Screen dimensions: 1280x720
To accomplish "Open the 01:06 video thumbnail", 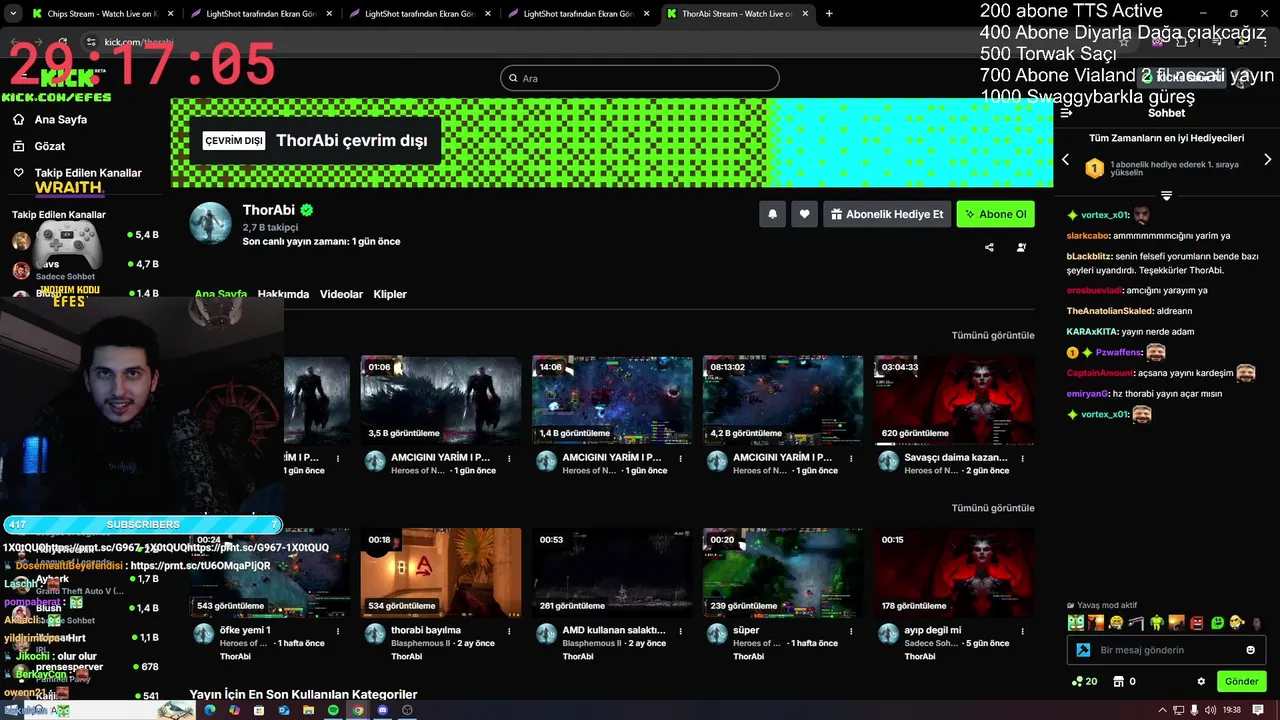I will coord(441,400).
